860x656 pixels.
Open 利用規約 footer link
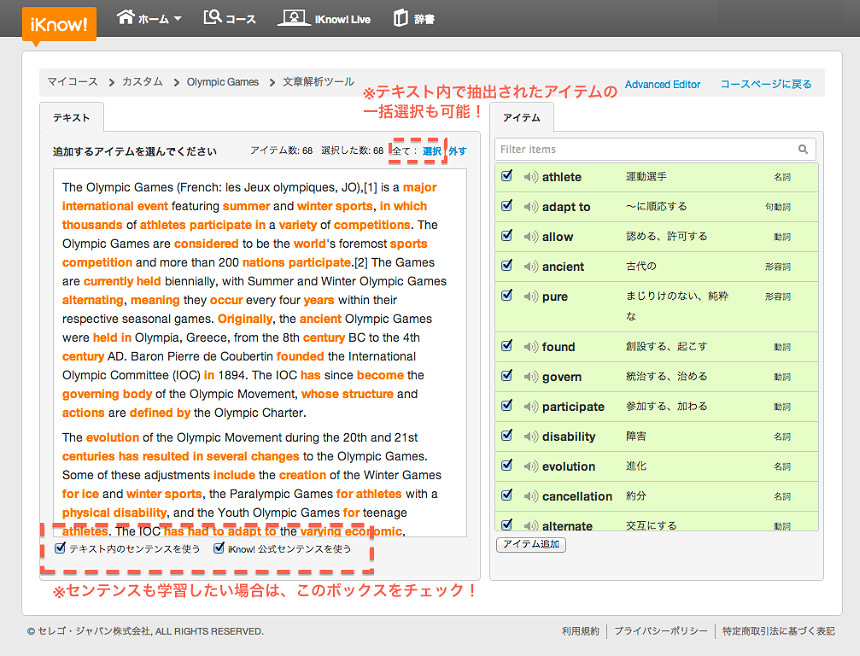coord(580,631)
